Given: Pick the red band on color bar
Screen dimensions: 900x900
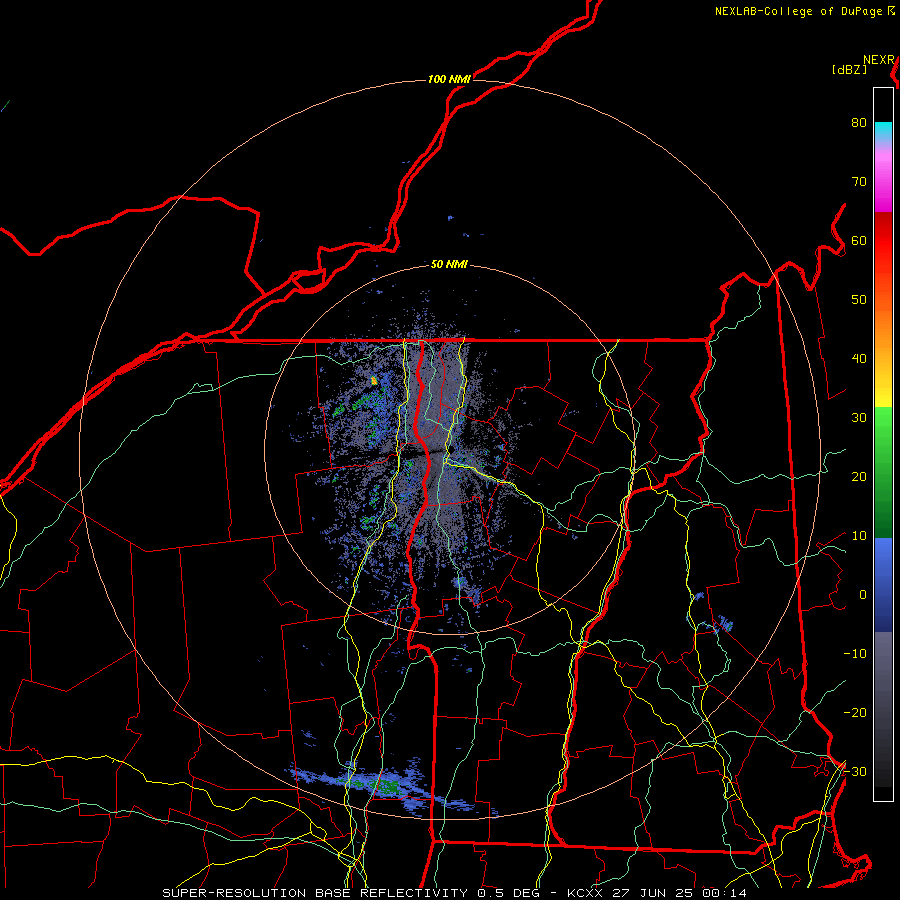Looking at the screenshot, I should [883, 241].
